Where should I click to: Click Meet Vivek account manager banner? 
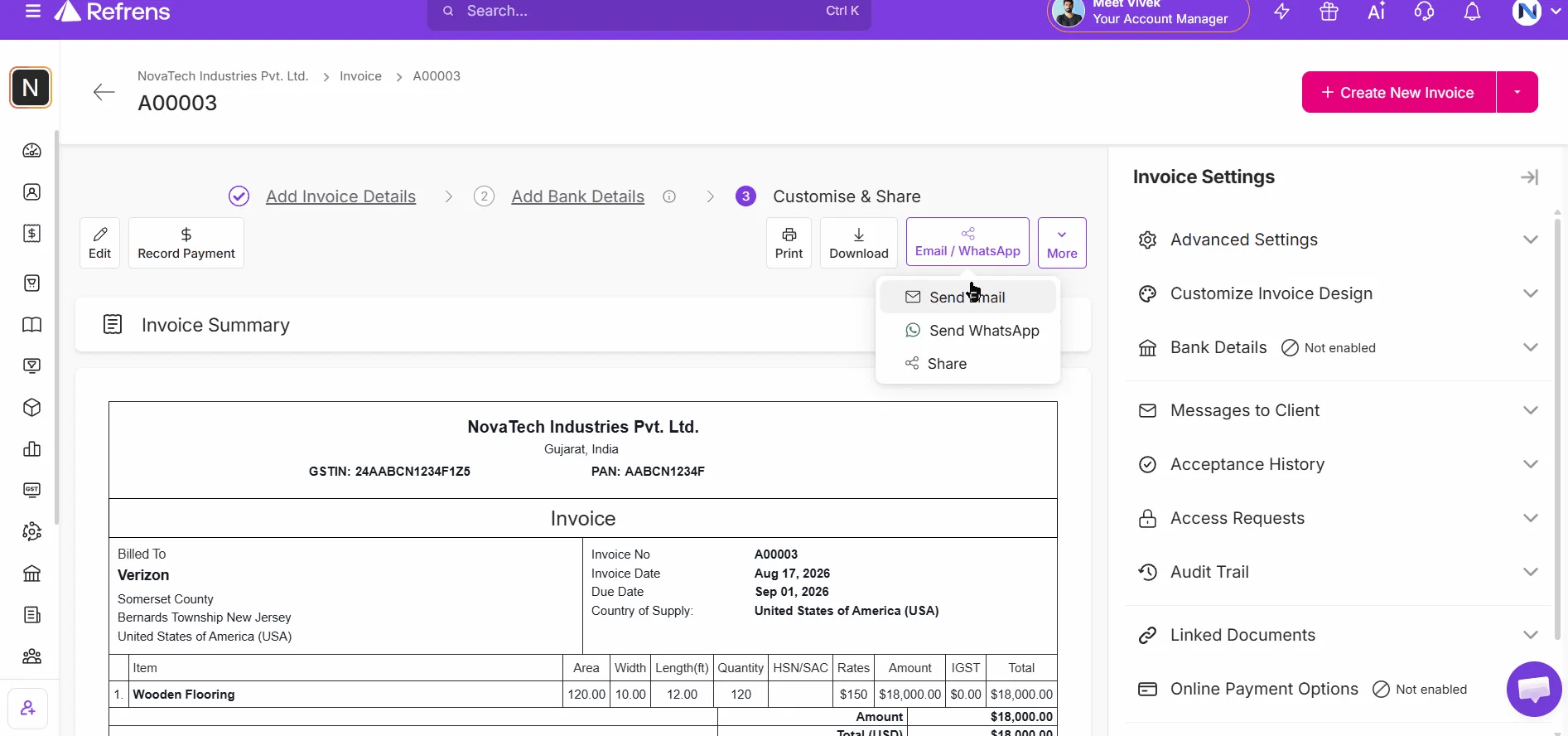point(1148,13)
